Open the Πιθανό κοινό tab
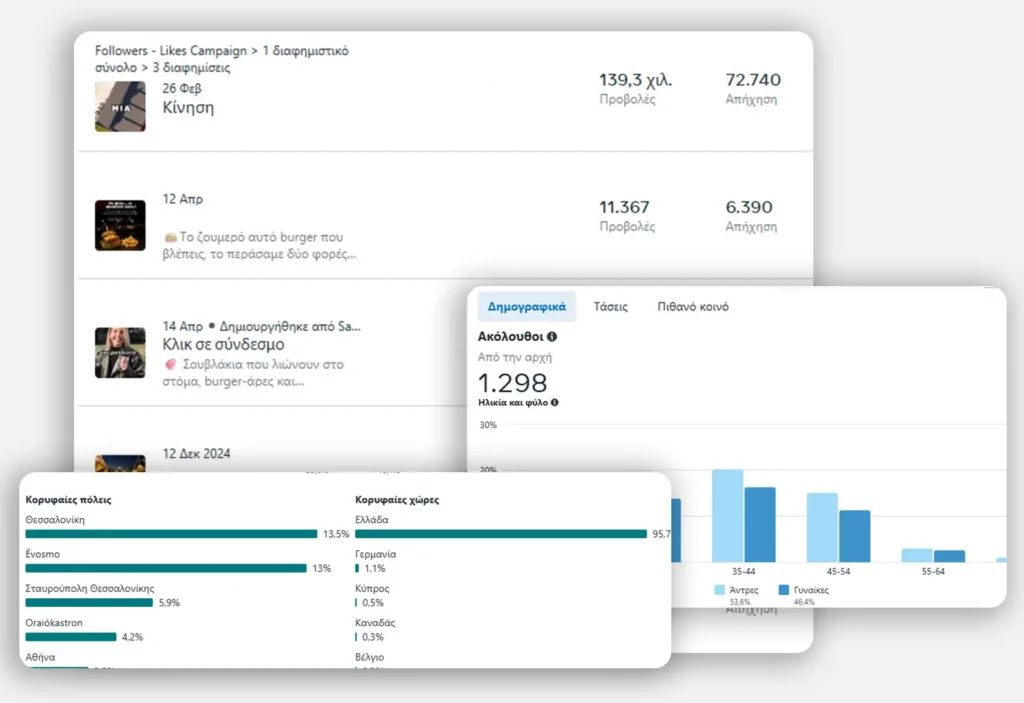Screen dimensions: 1024x703 692,307
